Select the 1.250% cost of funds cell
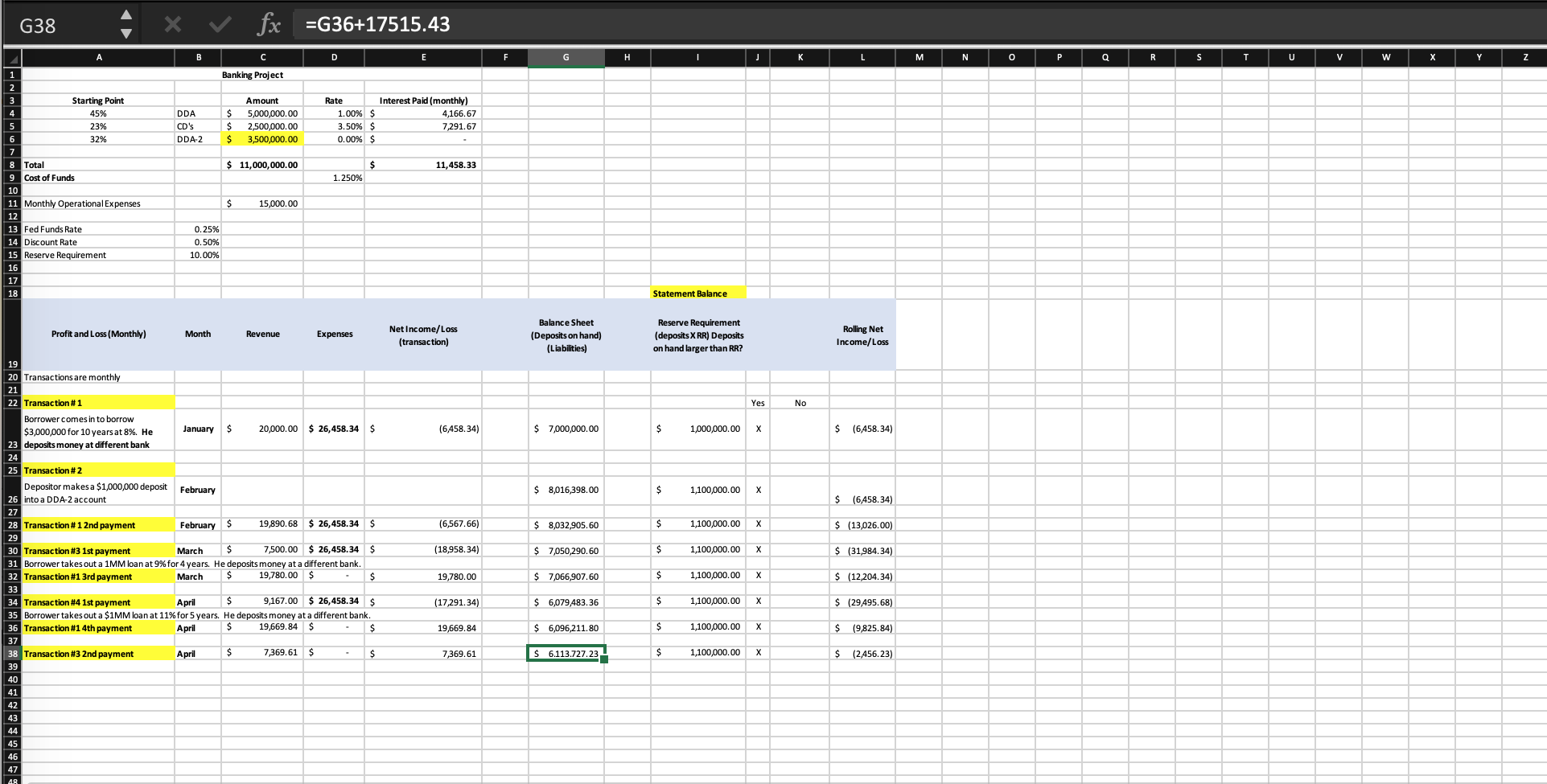The width and height of the screenshot is (1547, 784). pos(334,178)
